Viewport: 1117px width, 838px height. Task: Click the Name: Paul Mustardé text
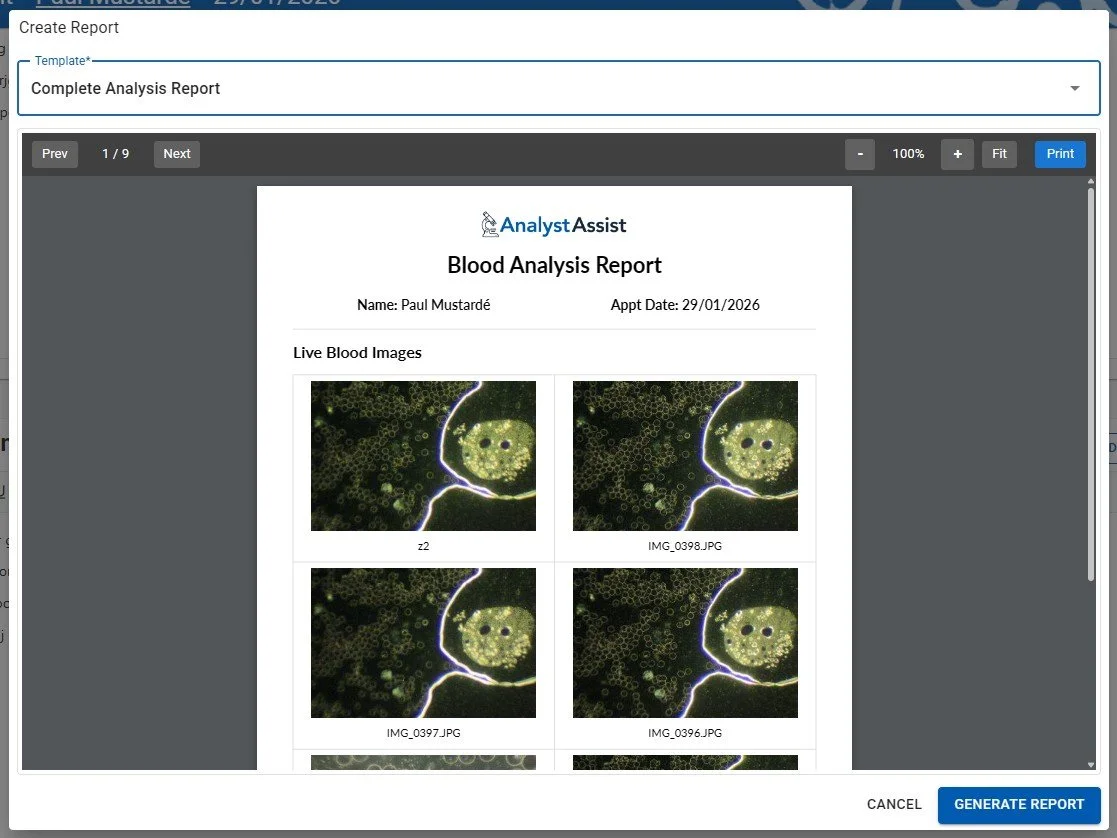[424, 305]
